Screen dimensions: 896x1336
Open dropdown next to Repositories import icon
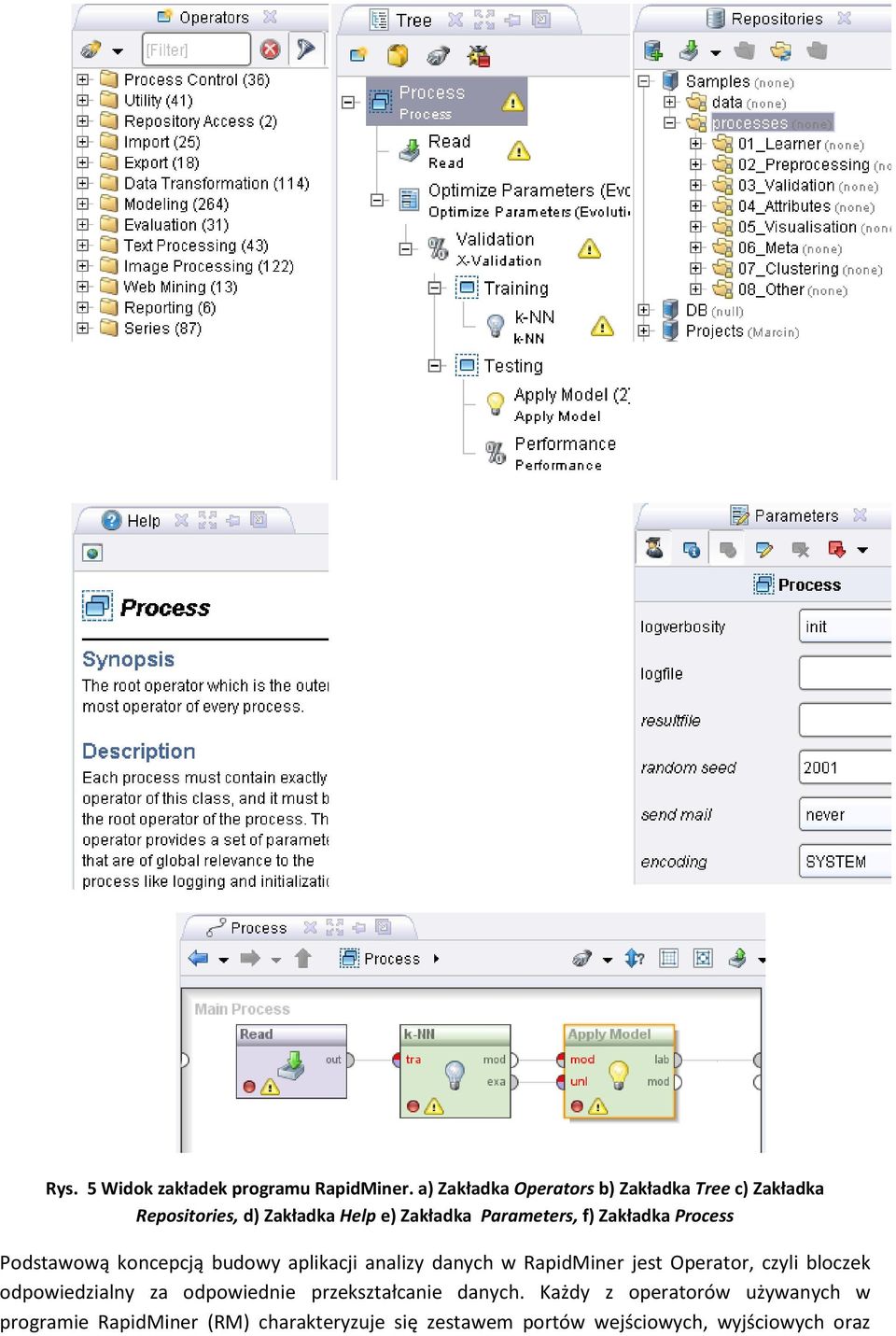pos(715,53)
